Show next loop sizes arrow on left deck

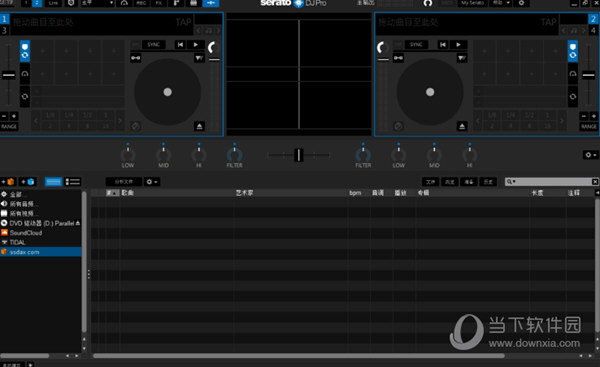pyautogui.click(x=120, y=121)
